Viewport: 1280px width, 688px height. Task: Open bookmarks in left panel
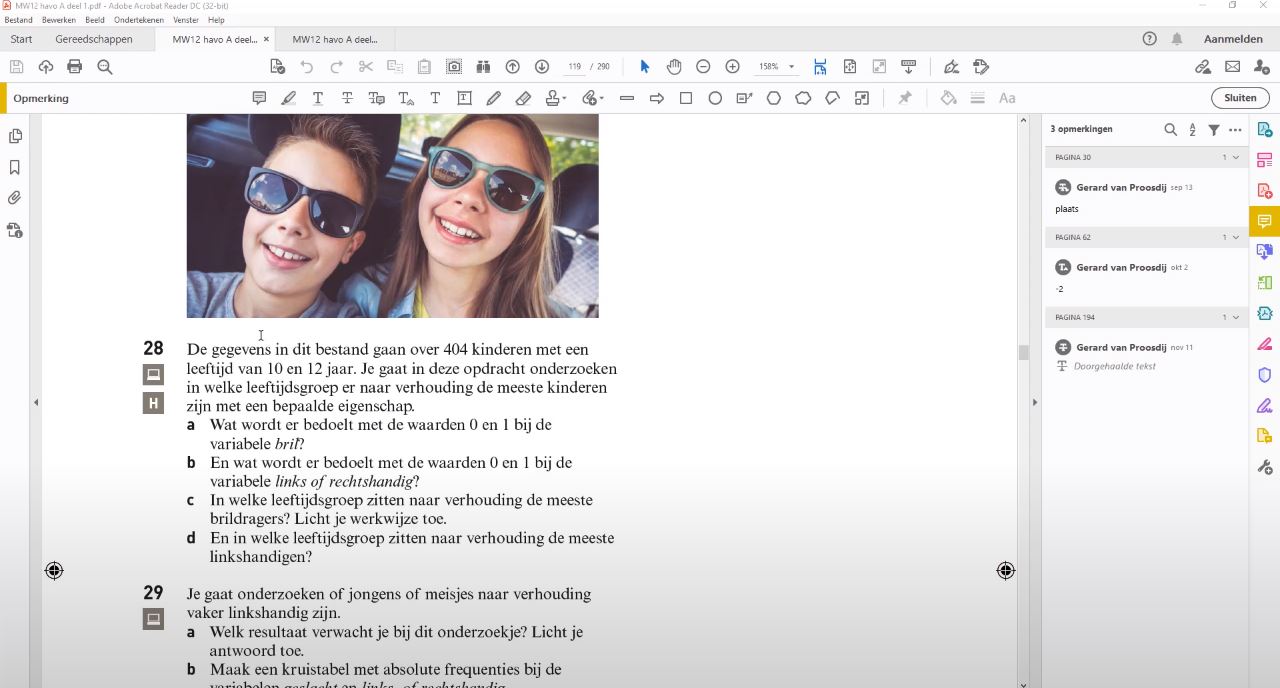[15, 167]
